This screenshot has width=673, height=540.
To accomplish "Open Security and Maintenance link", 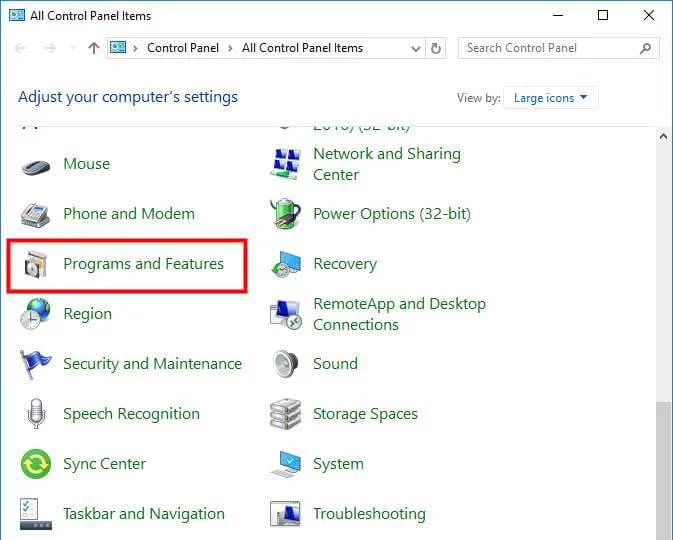I will click(x=153, y=364).
